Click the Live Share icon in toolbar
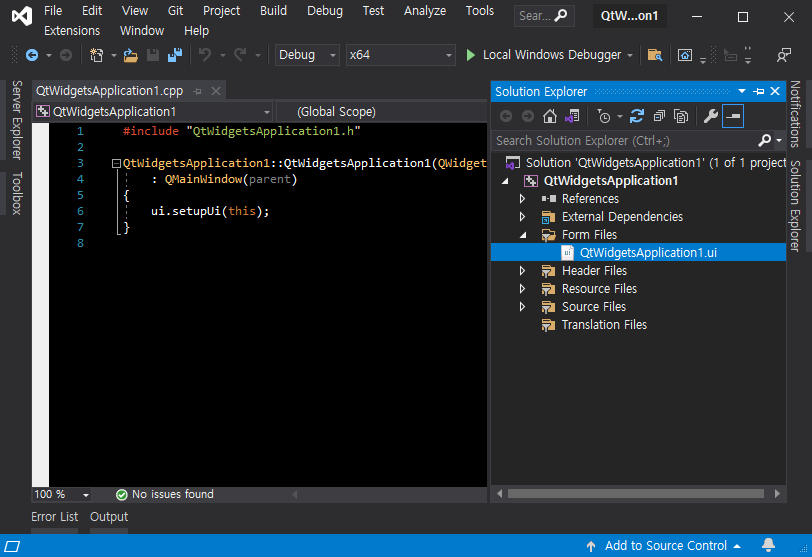This screenshot has width=812, height=557. pyautogui.click(x=784, y=55)
